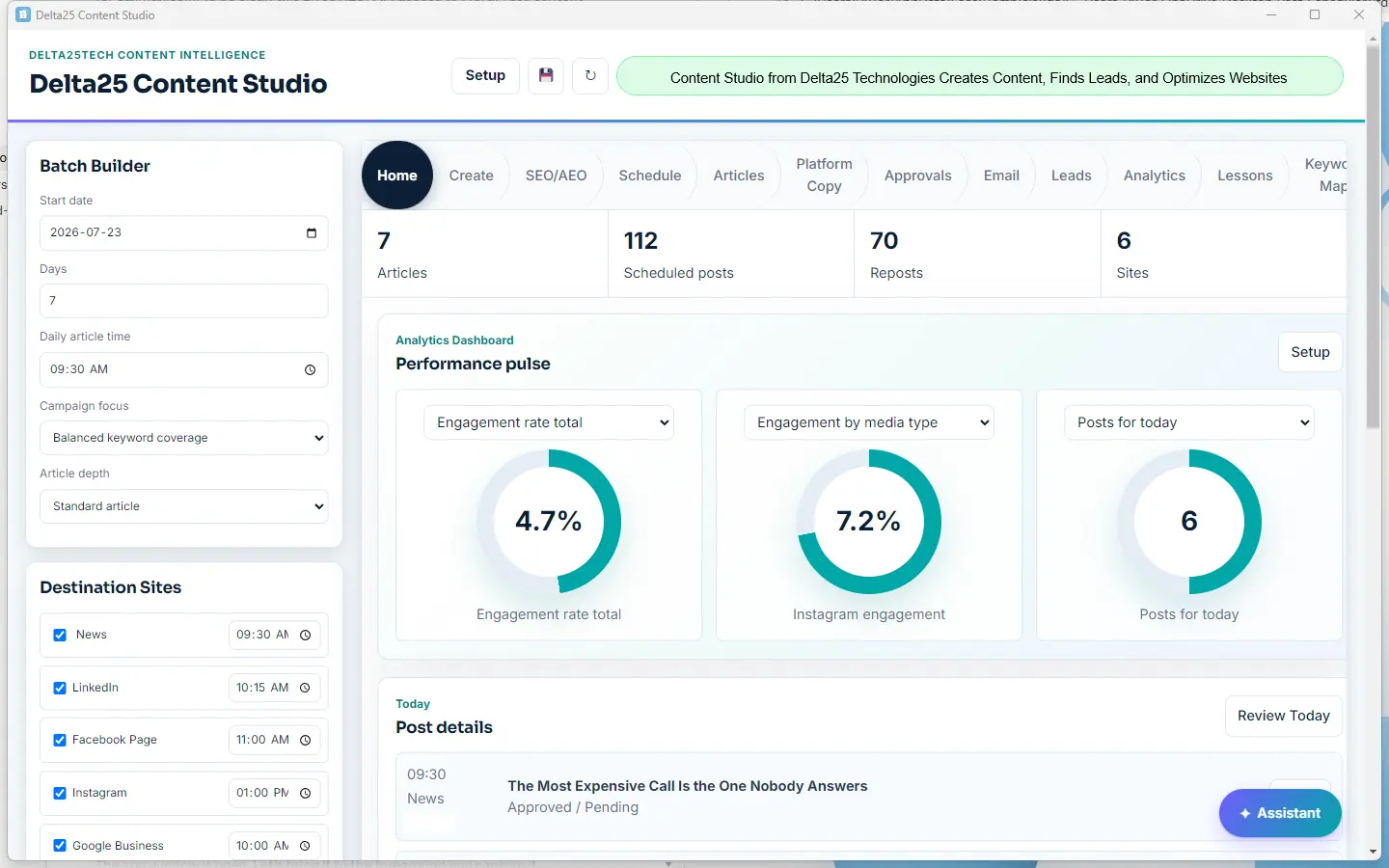Click 'Approved / Pending' status text
Screen dimensions: 1389x868
pyautogui.click(x=573, y=807)
